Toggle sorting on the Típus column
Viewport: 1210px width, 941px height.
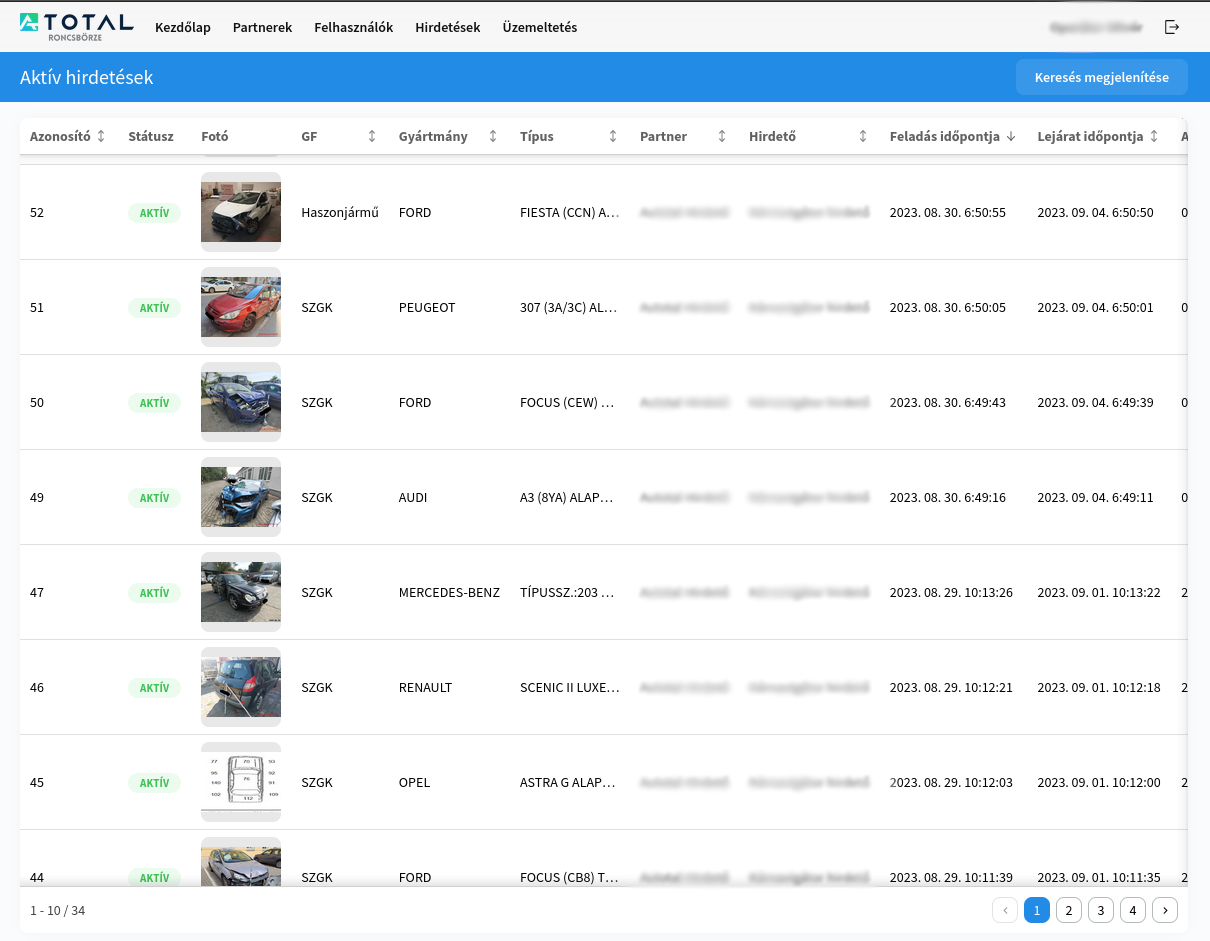tap(613, 135)
